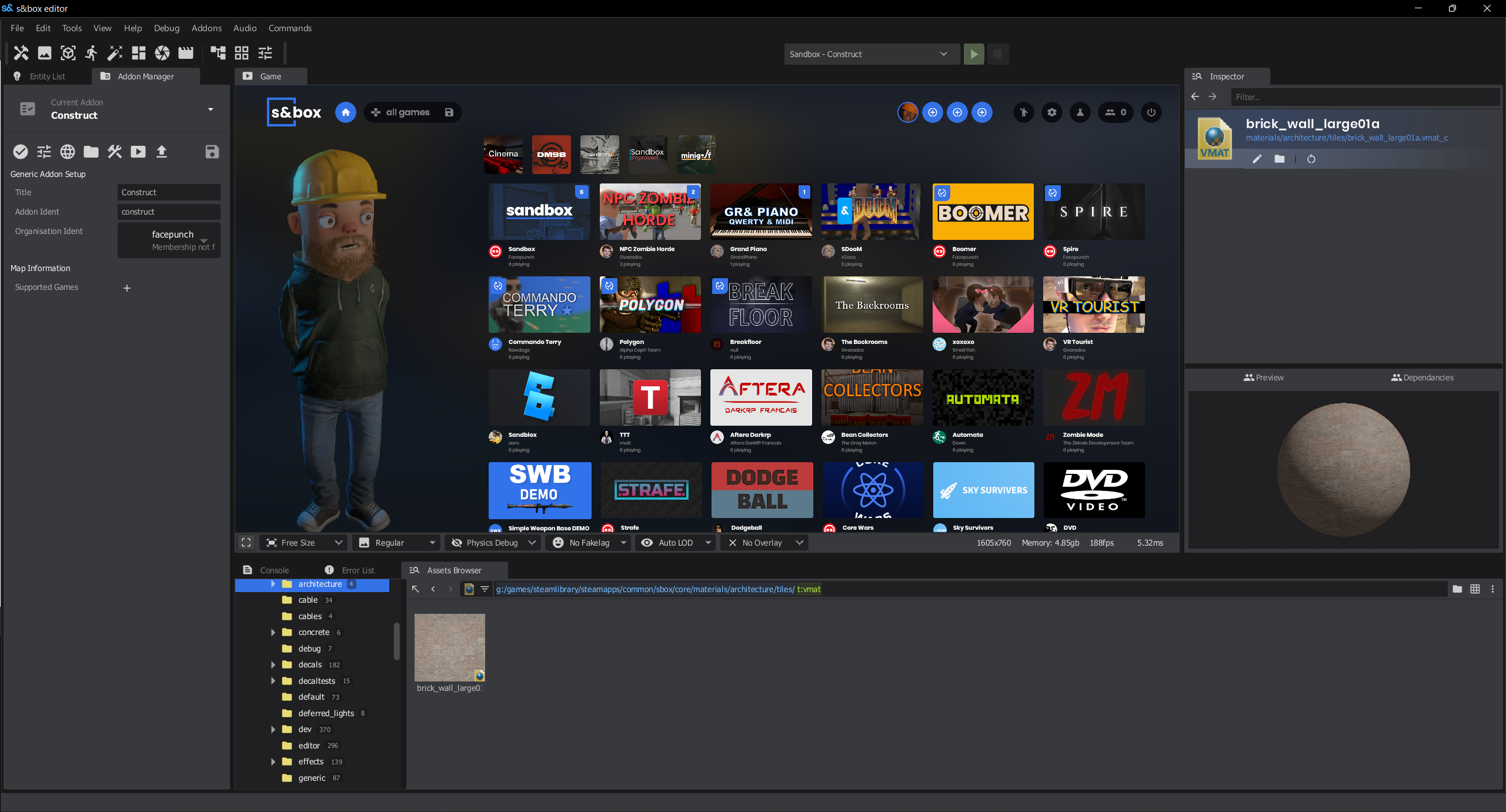
Task: Click the Addon Ident field containing construct
Action: [169, 212]
